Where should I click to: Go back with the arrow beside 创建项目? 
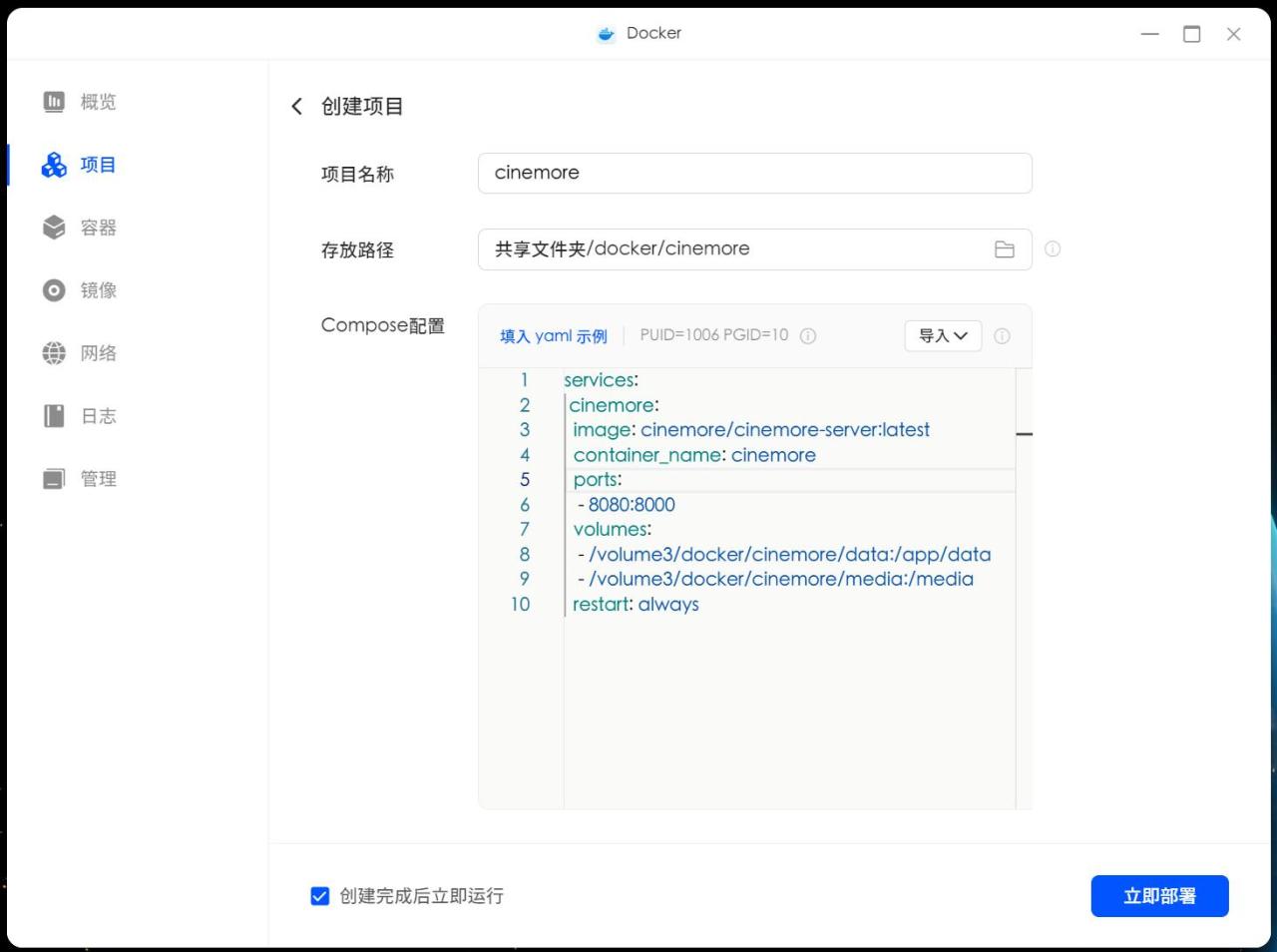pos(296,107)
